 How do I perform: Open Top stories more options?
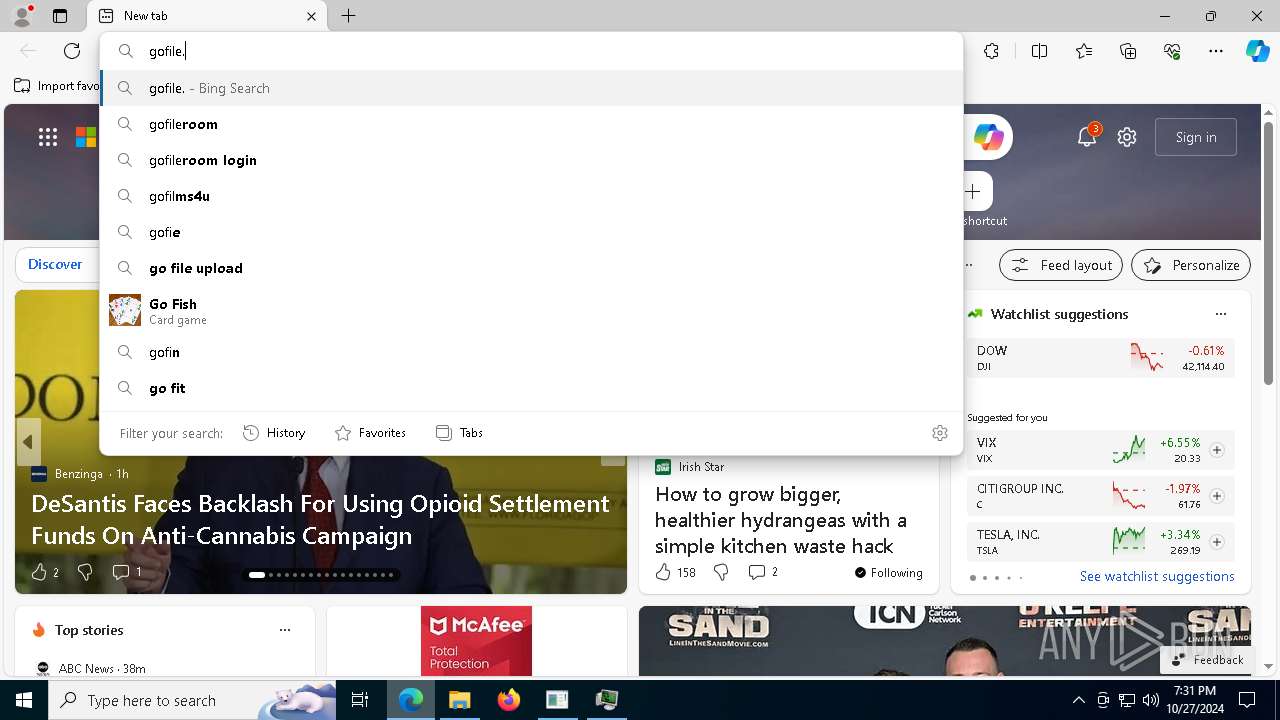point(285,630)
